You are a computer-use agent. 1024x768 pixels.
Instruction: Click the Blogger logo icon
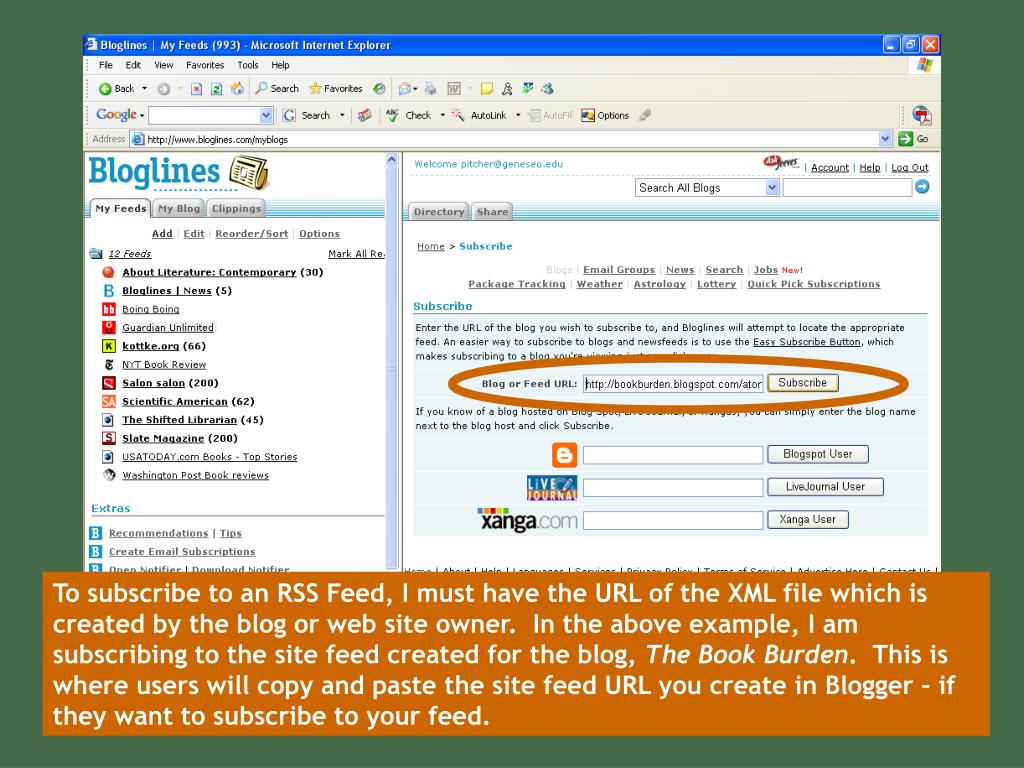564,455
